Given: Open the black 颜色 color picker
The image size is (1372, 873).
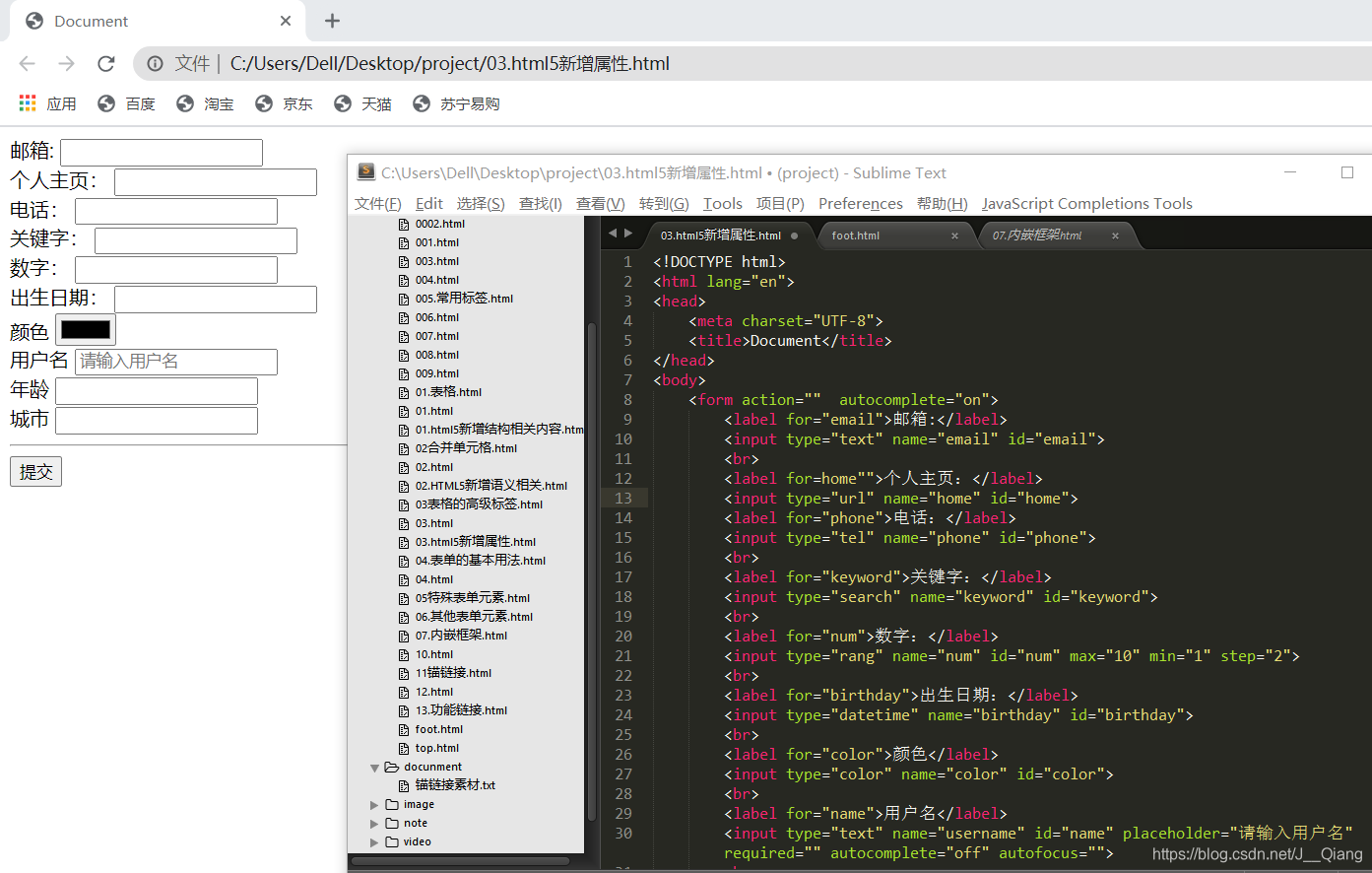Looking at the screenshot, I should tap(86, 330).
